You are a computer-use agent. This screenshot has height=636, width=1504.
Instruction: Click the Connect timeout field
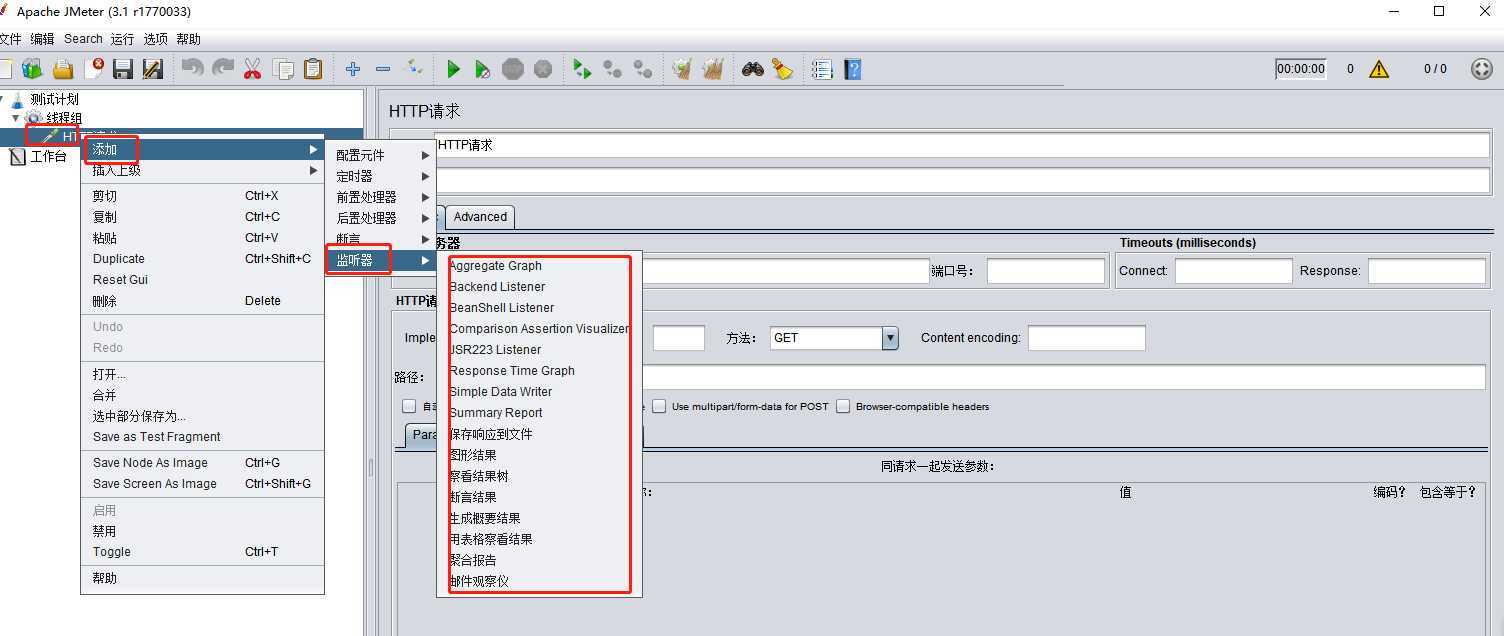tap(1234, 271)
